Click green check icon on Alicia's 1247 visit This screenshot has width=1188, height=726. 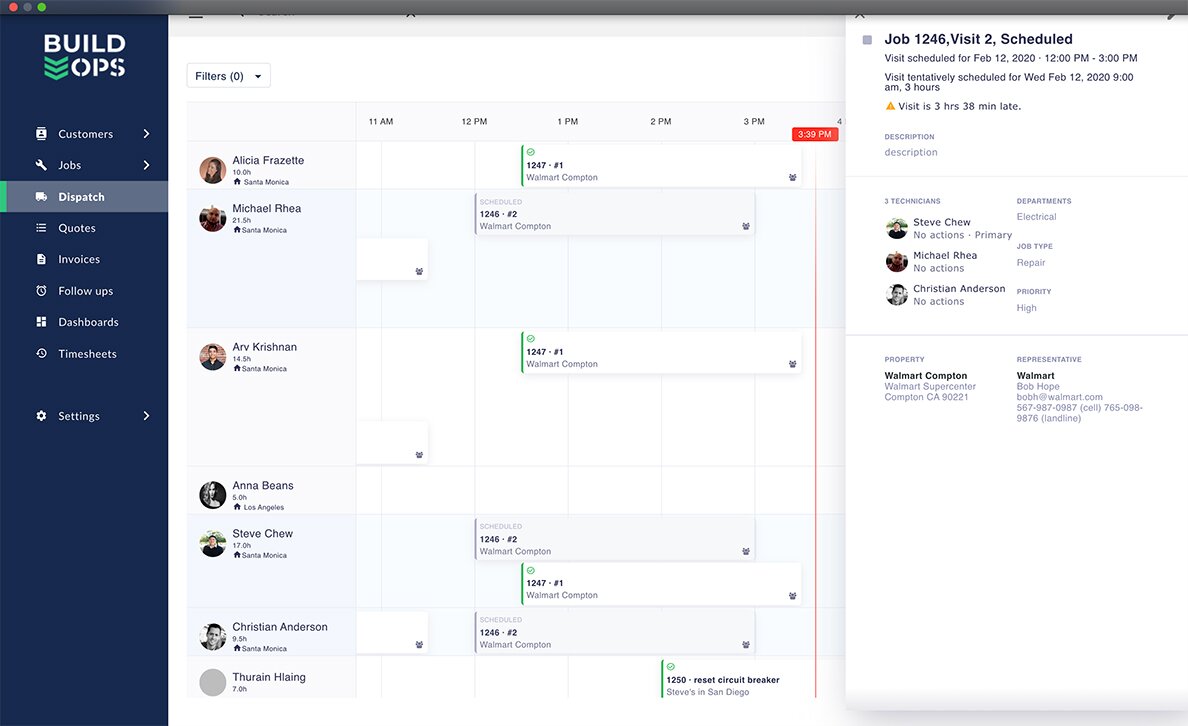click(x=530, y=152)
